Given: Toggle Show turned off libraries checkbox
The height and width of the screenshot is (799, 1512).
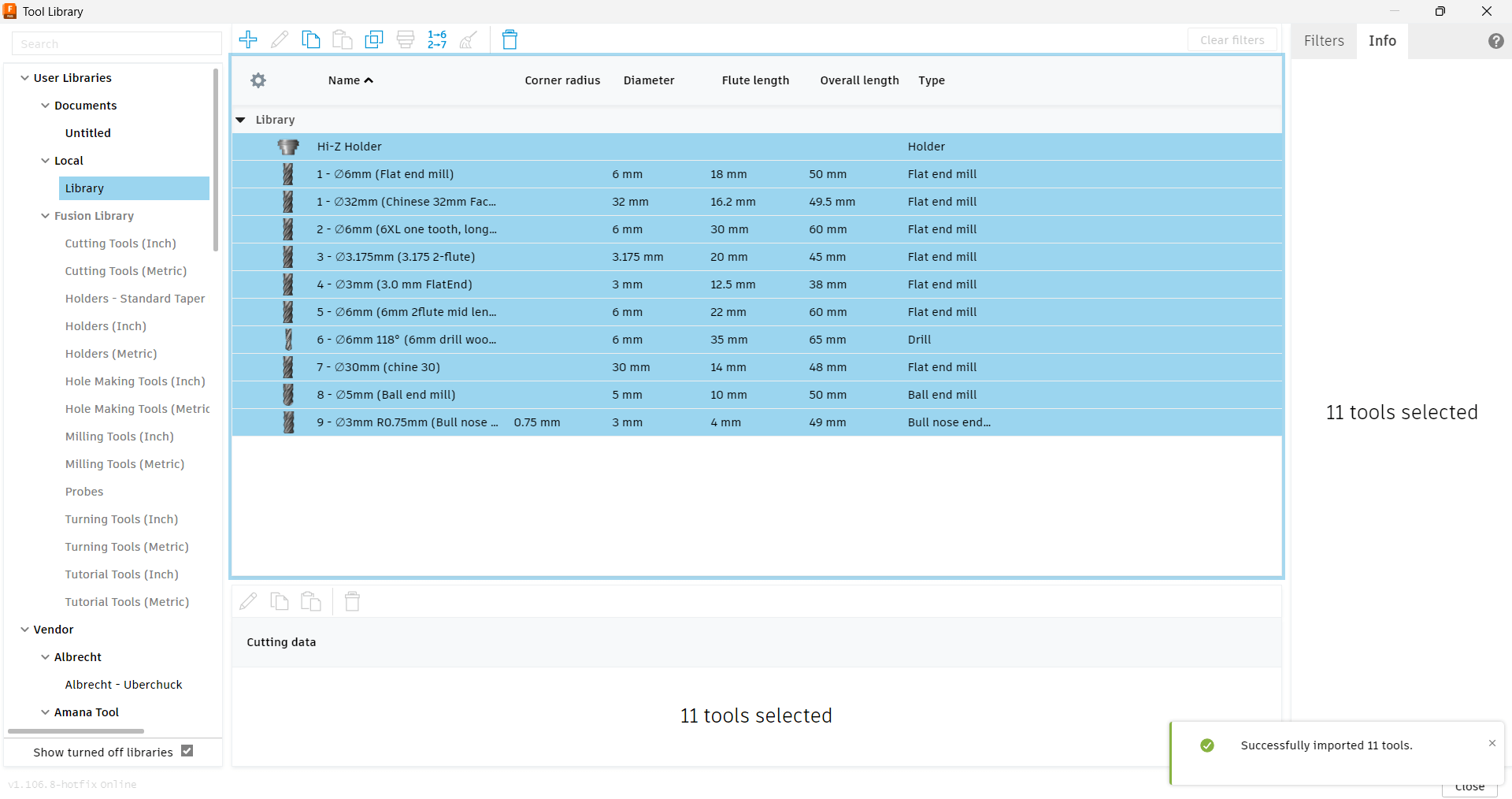Looking at the screenshot, I should tap(187, 751).
